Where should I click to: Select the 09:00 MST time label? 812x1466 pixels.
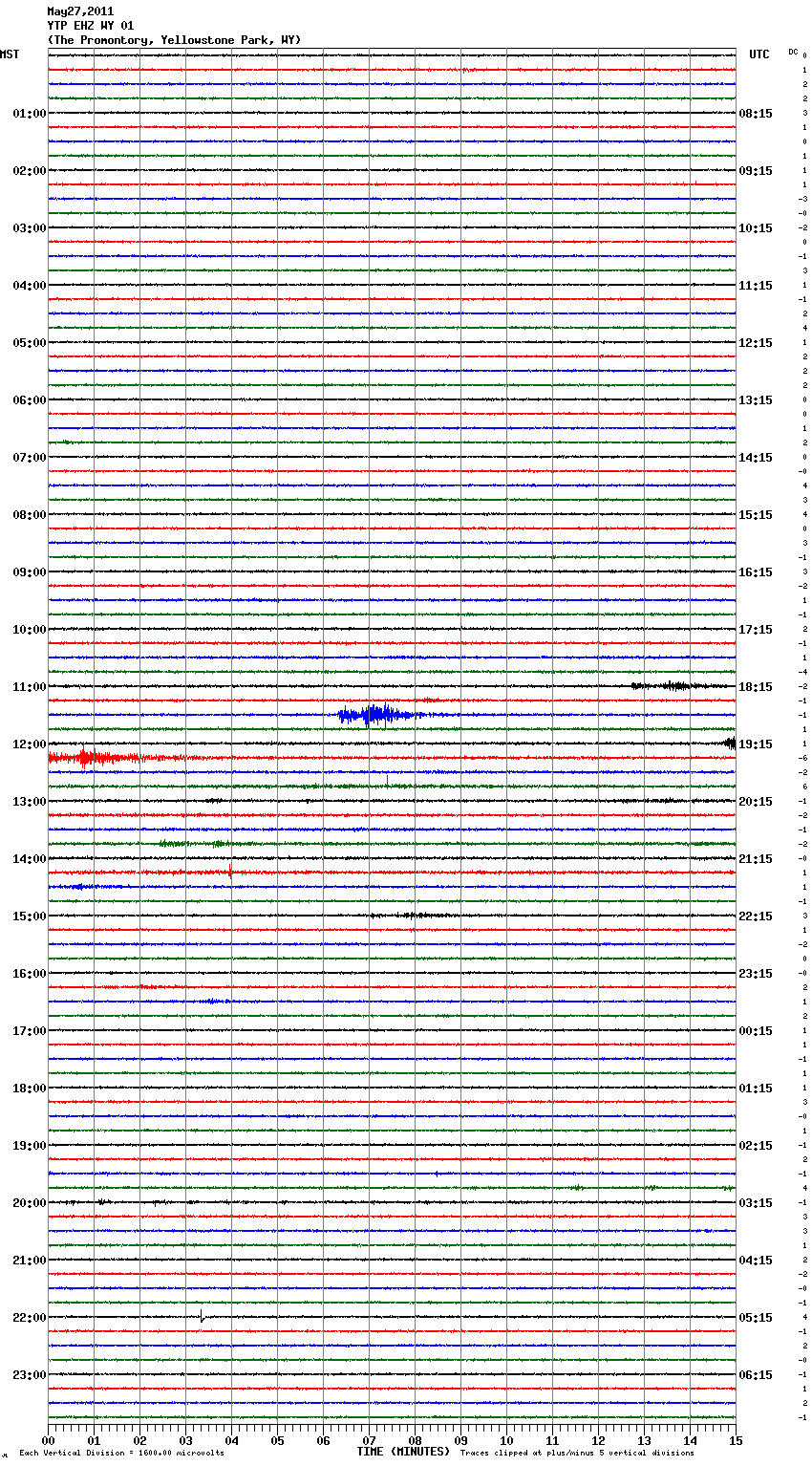click(x=29, y=572)
